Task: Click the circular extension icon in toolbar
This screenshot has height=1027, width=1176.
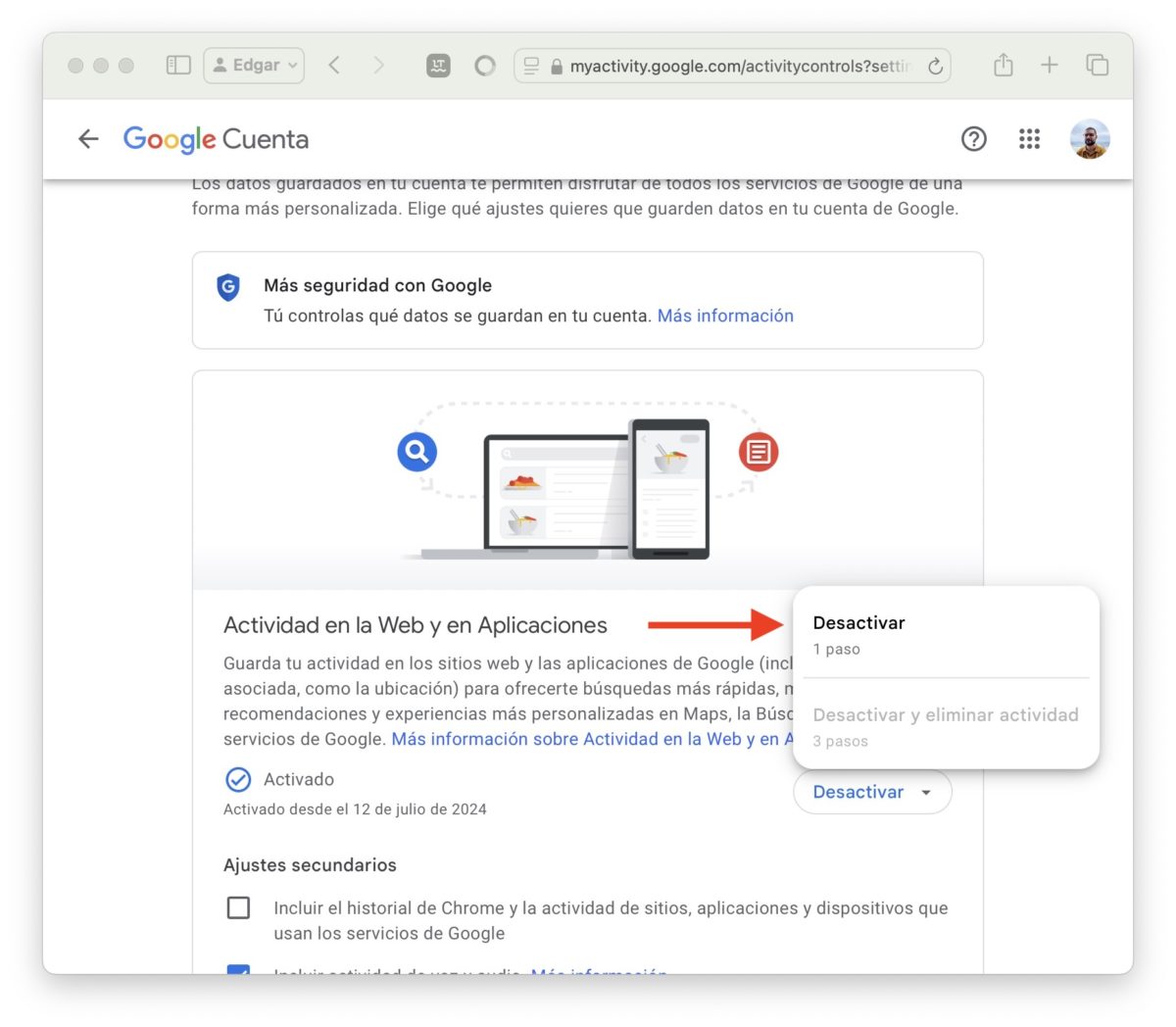Action: coord(485,66)
